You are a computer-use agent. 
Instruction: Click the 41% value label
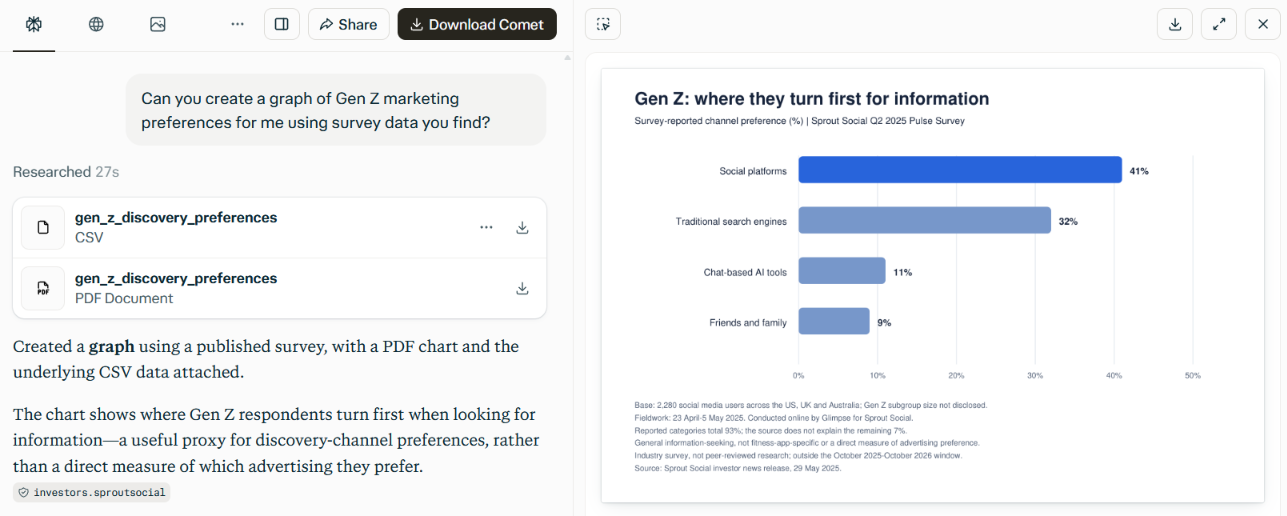point(1139,171)
